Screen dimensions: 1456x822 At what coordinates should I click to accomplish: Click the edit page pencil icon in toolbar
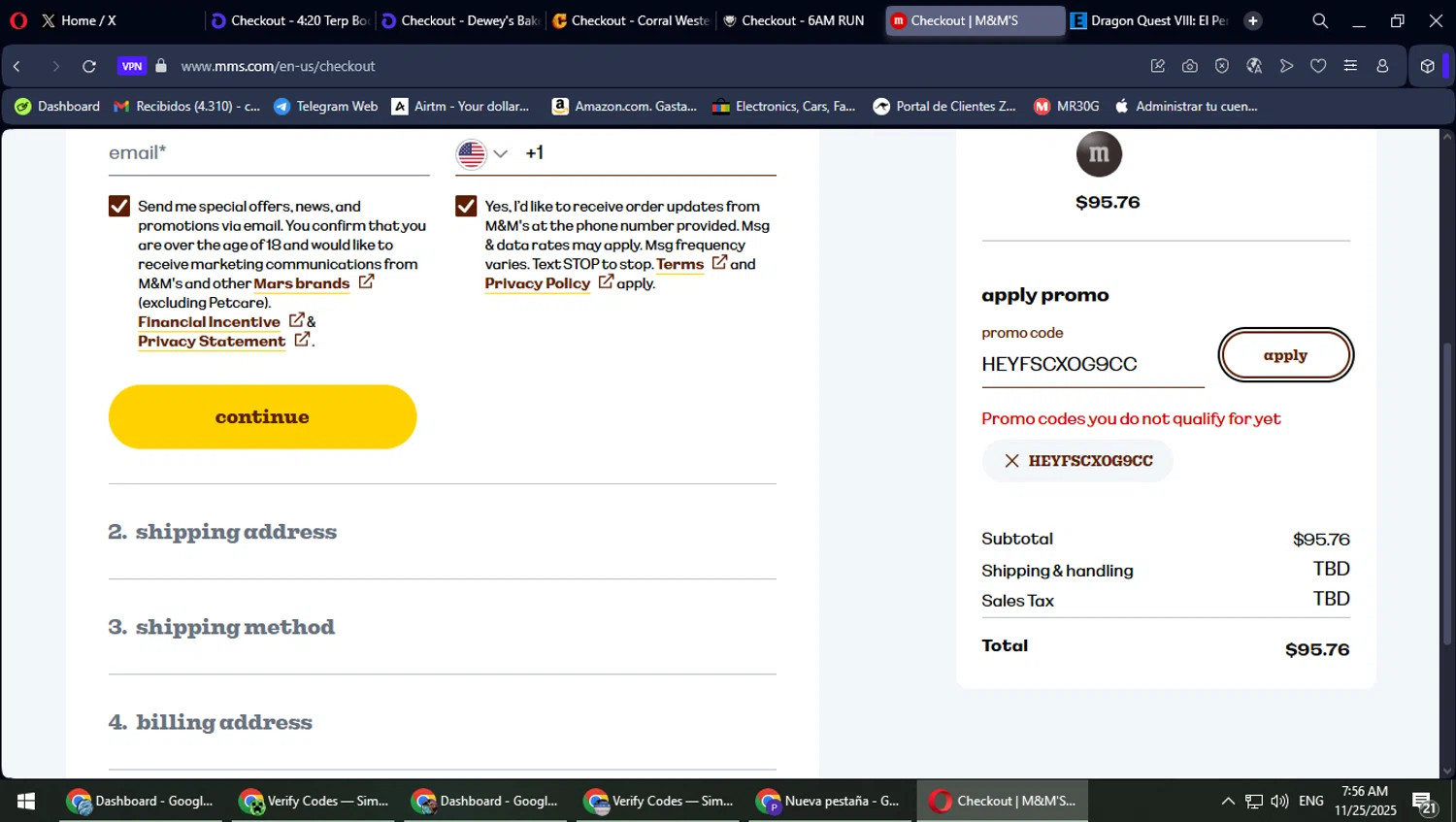click(1157, 66)
